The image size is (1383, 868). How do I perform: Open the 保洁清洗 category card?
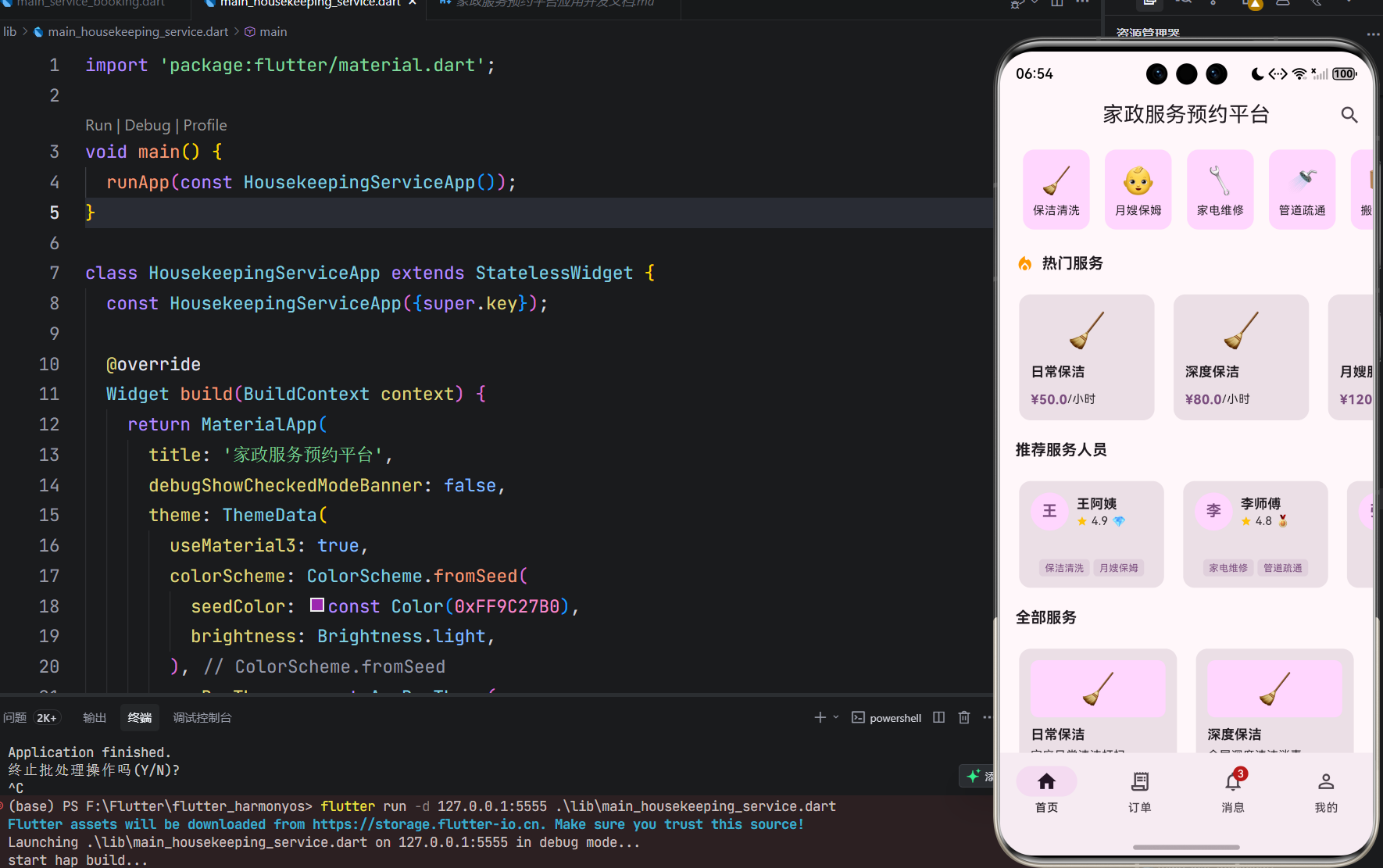(1056, 189)
